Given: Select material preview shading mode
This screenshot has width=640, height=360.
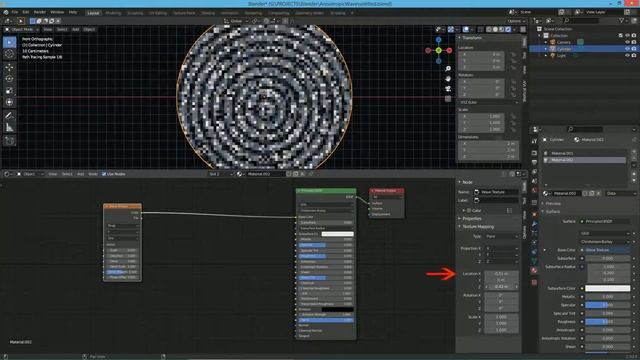Looking at the screenshot, I should pos(502,29).
